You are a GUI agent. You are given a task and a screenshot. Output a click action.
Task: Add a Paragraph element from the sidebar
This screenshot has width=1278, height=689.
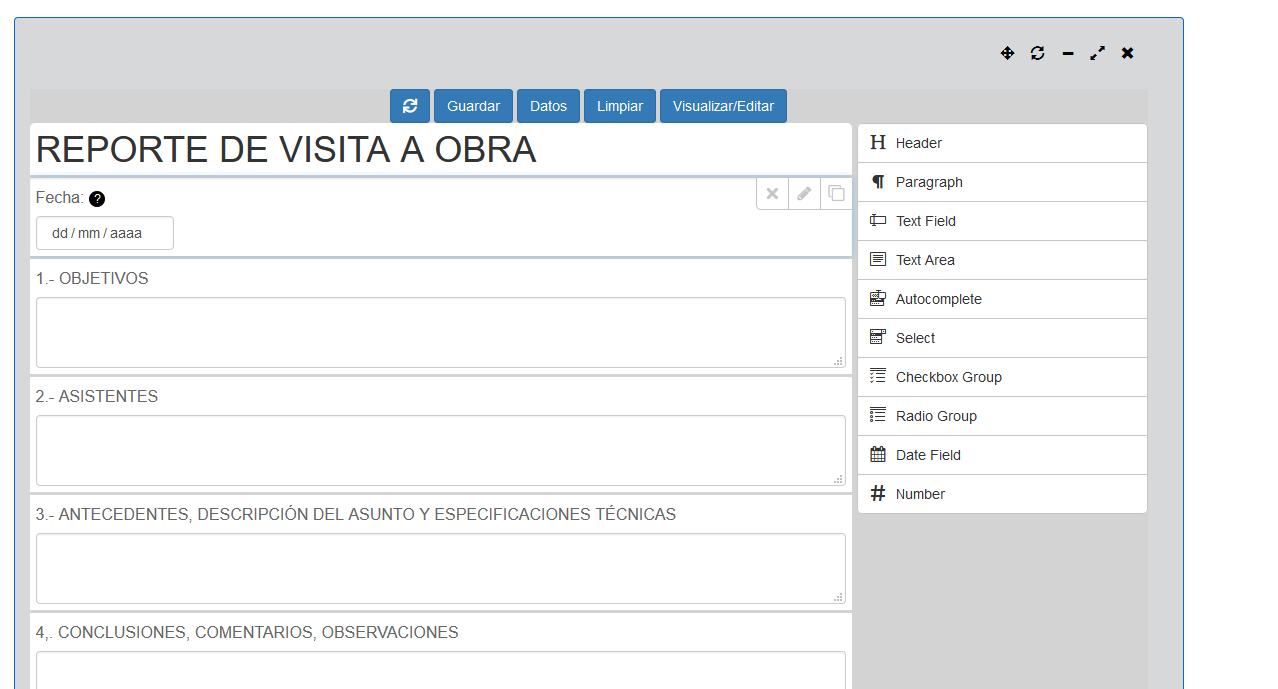coord(1002,182)
